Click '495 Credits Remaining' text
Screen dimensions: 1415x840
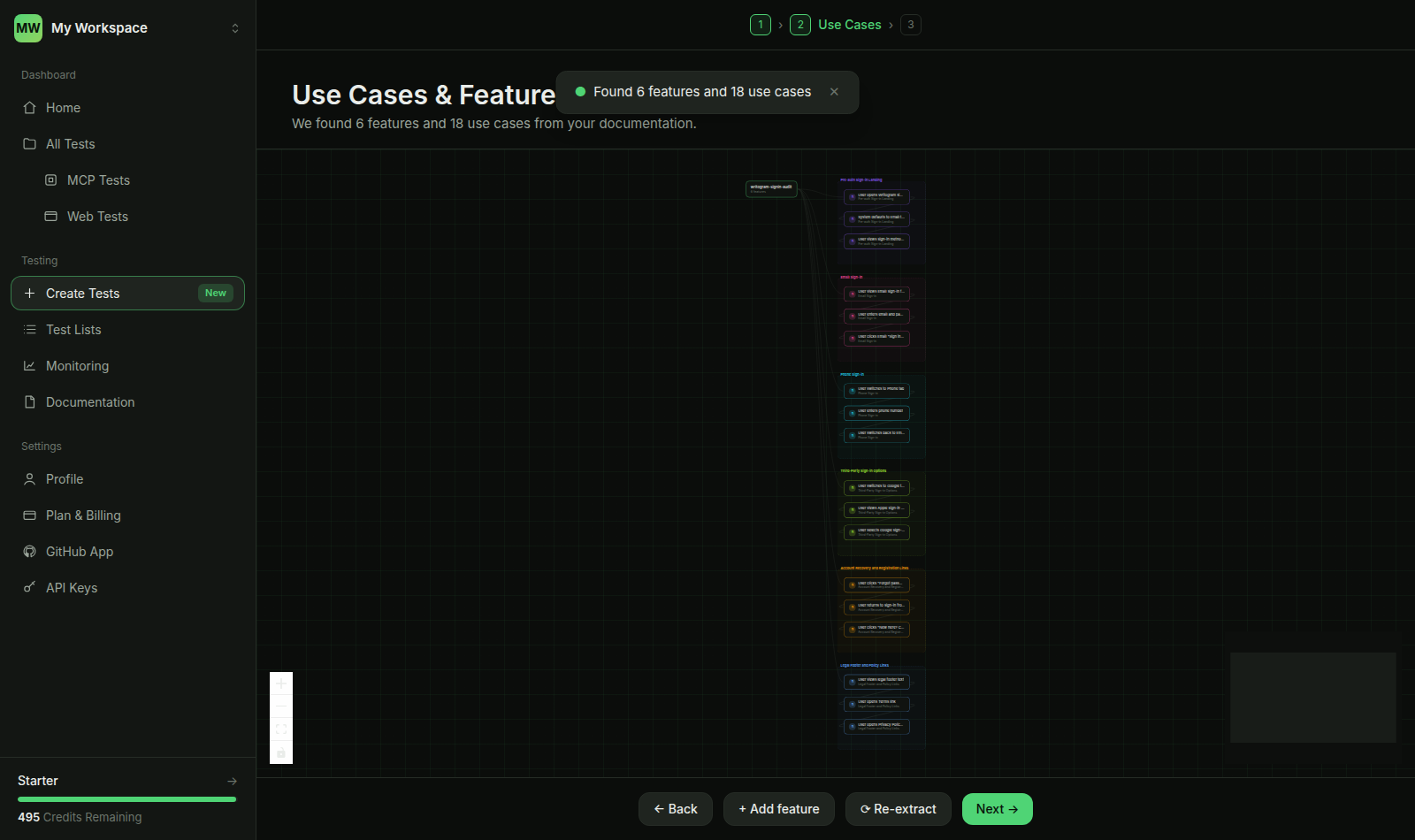80,818
